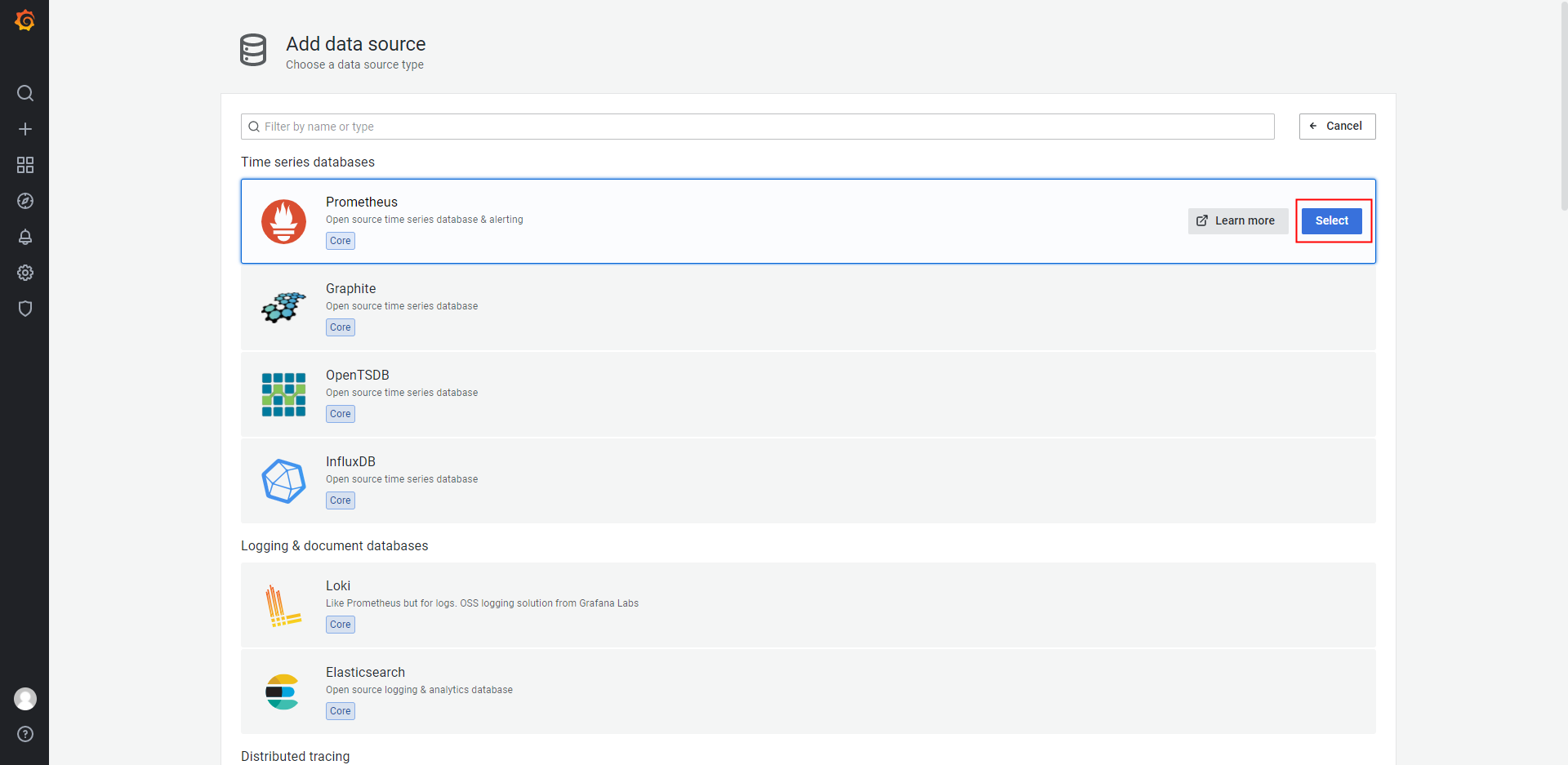Open the Configuration gear icon
The width and height of the screenshot is (1568, 765).
25,273
